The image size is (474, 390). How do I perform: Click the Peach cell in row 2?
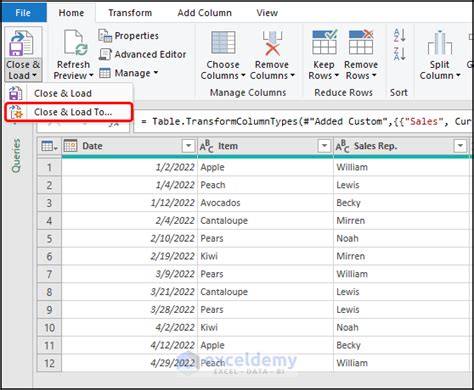click(x=265, y=185)
